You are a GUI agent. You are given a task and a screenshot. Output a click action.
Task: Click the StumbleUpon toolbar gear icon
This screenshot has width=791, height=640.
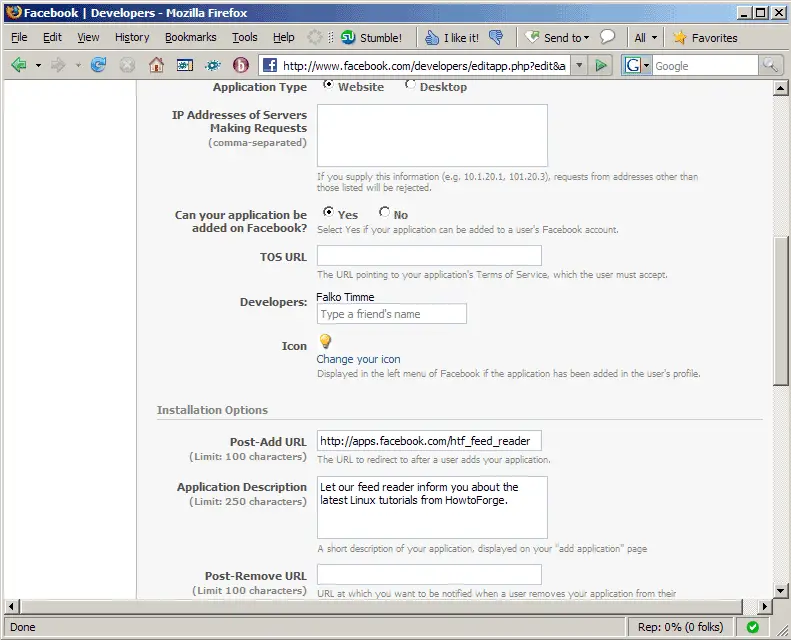314,37
